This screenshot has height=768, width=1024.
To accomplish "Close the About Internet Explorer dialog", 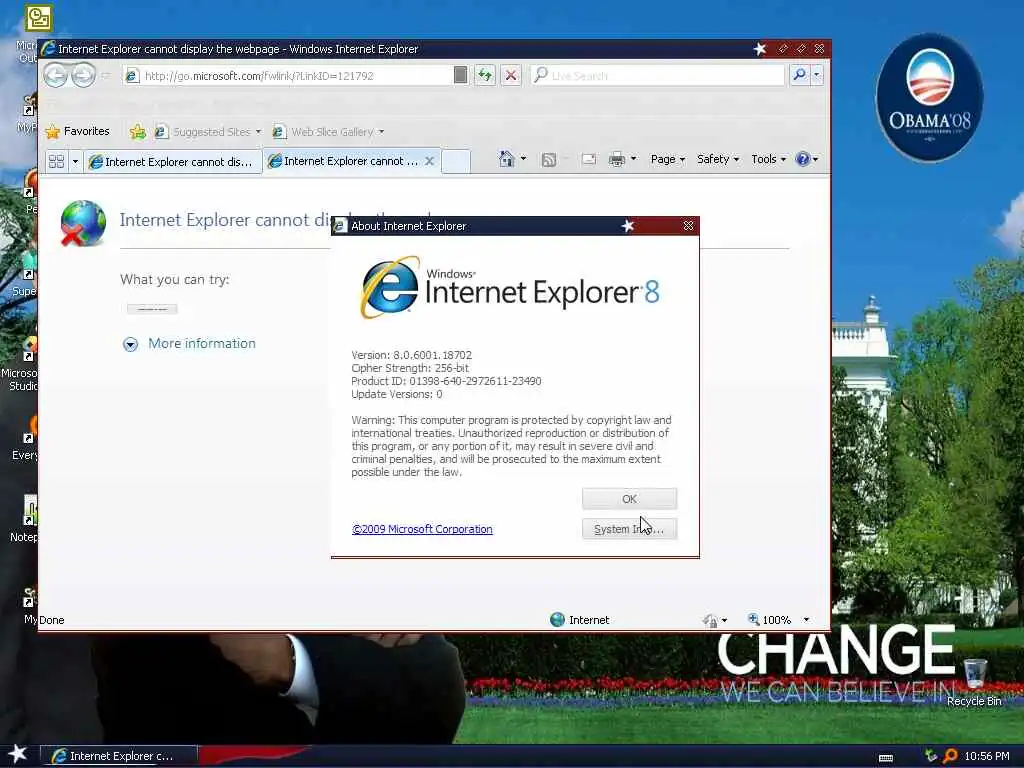I will (688, 225).
